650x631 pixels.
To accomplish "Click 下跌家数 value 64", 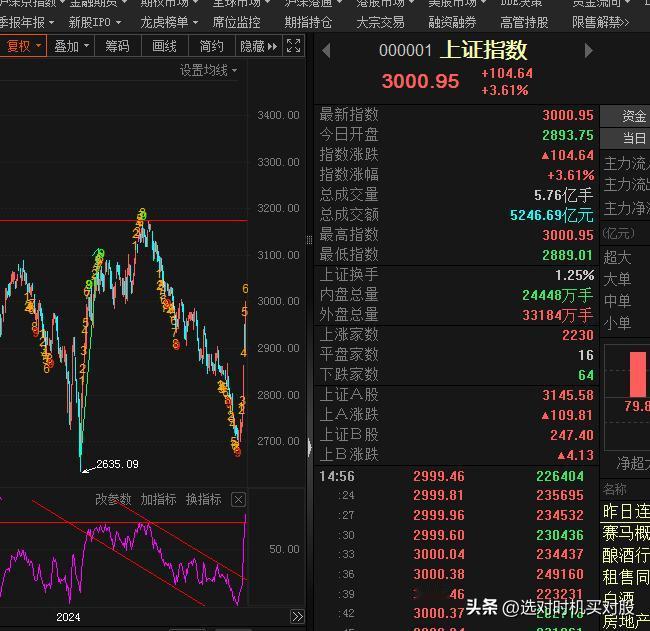I will pos(586,375).
